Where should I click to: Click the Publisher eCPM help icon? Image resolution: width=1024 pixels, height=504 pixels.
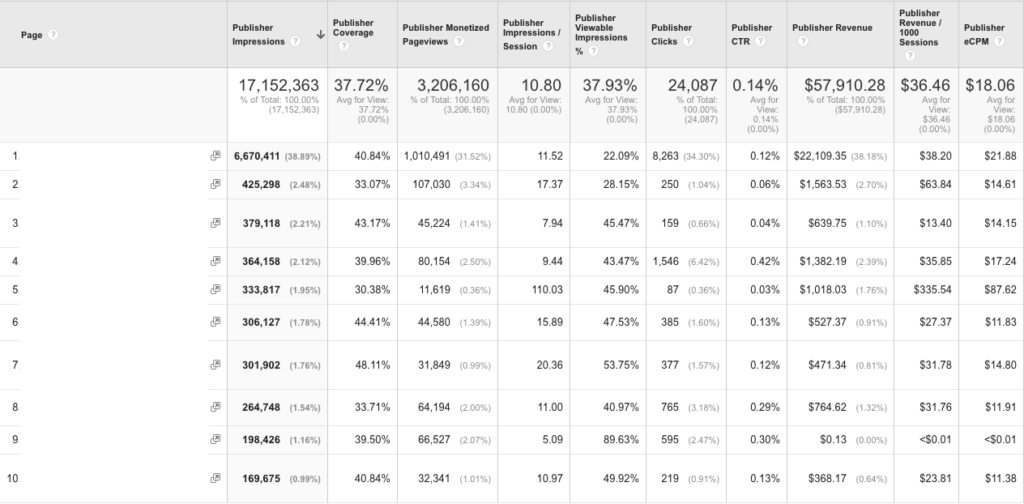click(1002, 42)
